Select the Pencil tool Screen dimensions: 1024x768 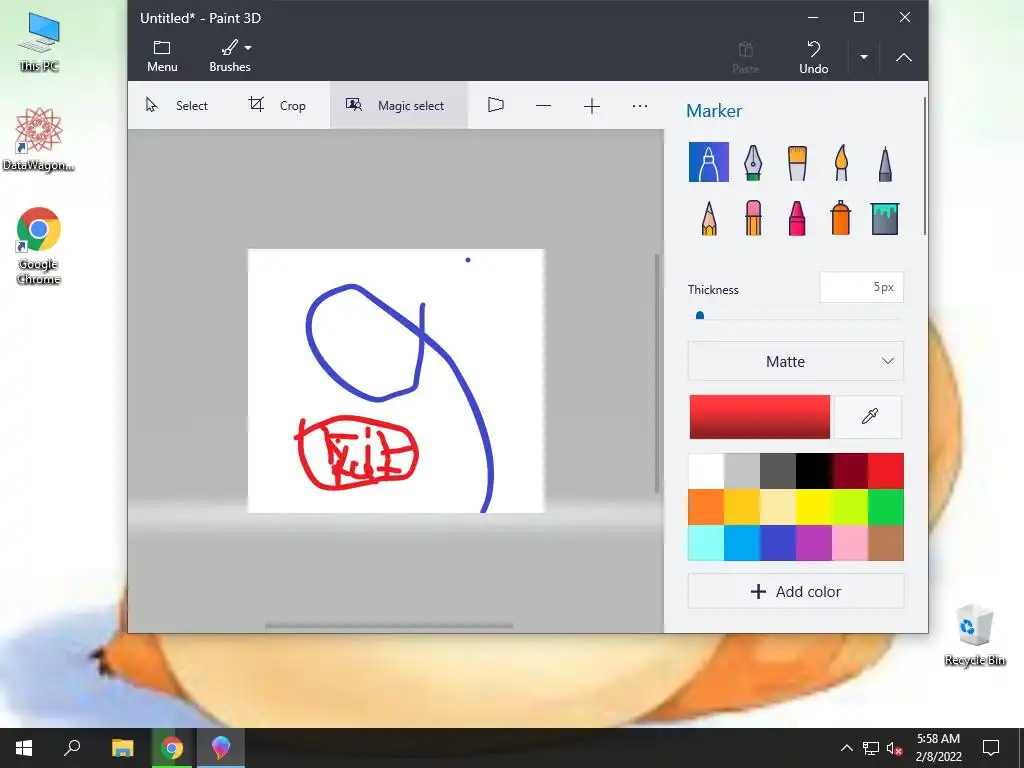click(709, 217)
